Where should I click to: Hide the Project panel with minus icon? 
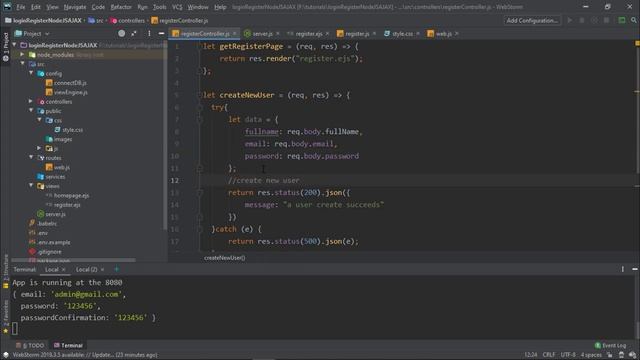pos(161,33)
